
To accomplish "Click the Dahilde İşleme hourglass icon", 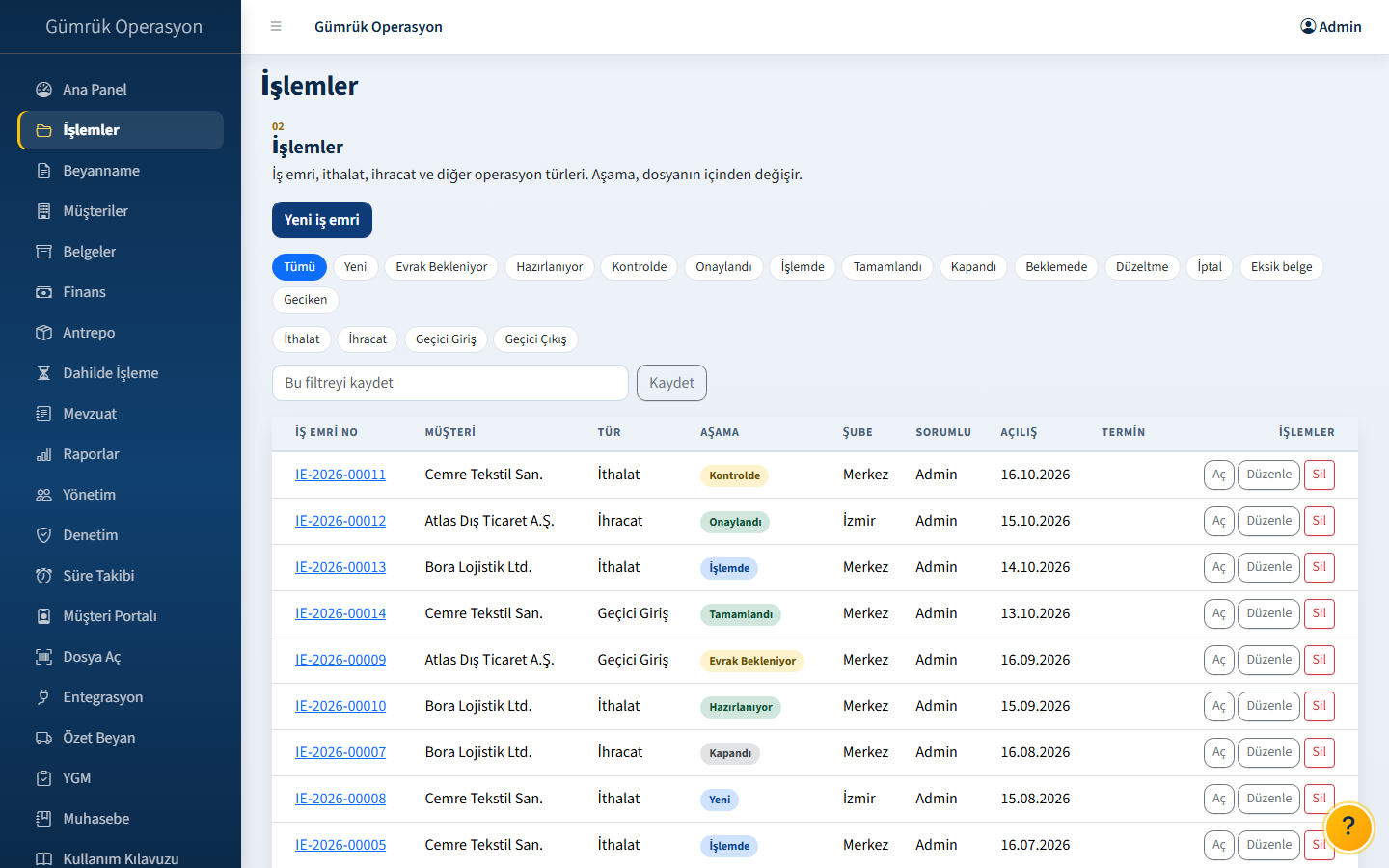I will [43, 373].
